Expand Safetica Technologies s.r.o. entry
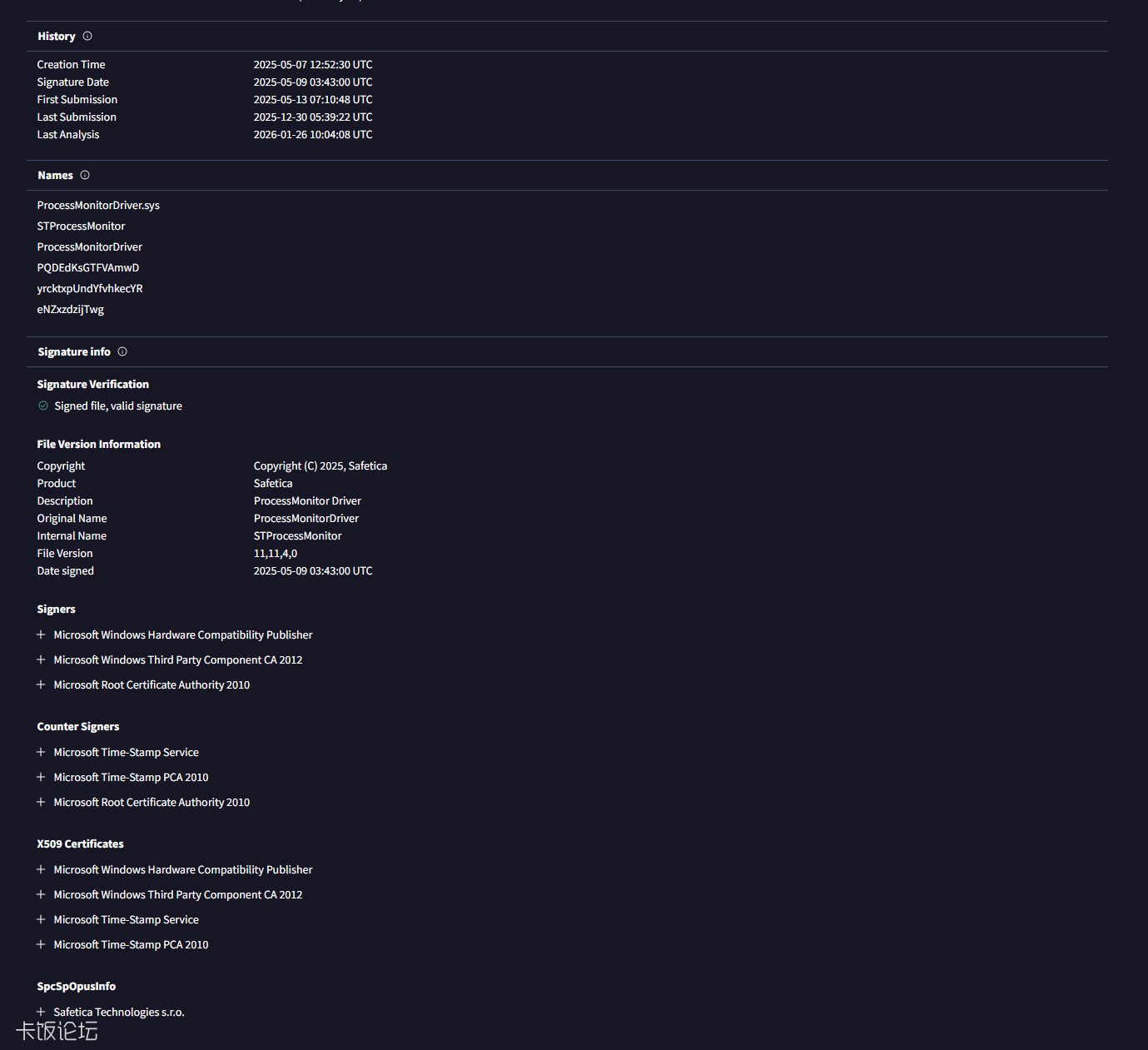 pyautogui.click(x=41, y=1013)
